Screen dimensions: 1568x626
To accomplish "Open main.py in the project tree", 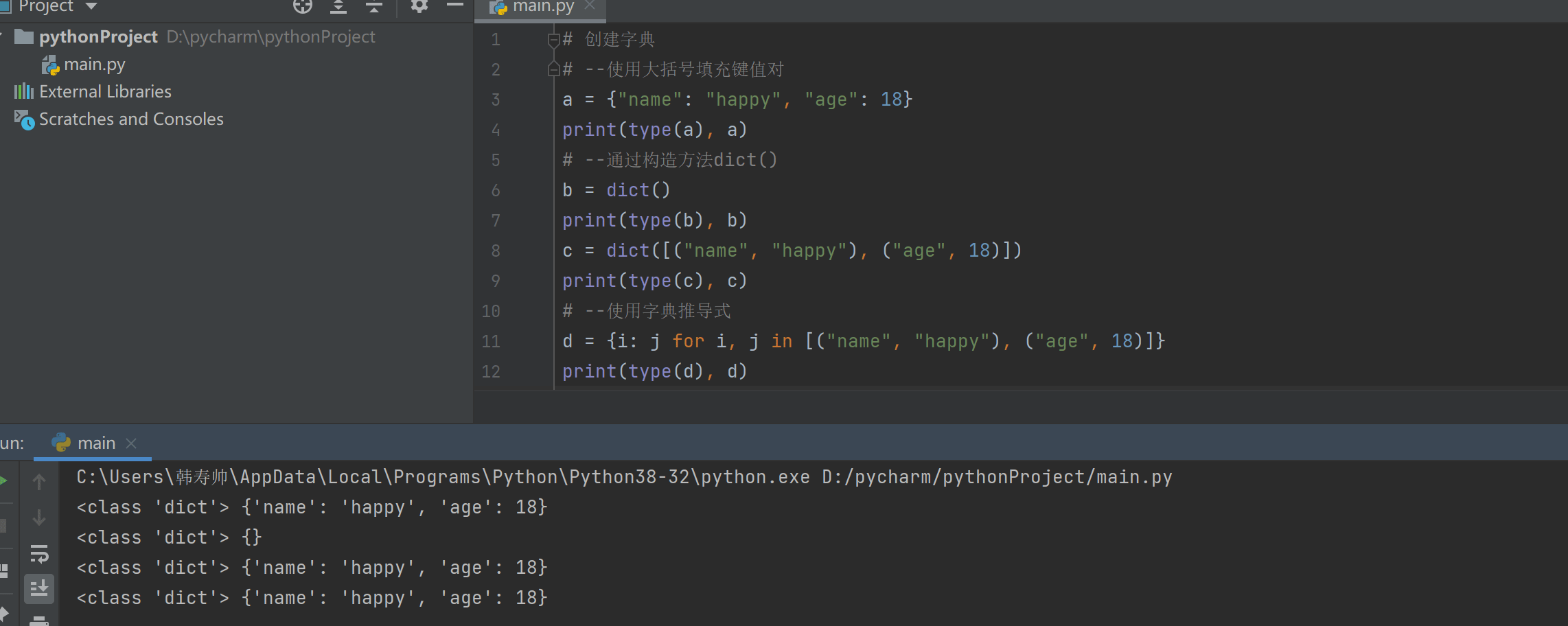I will (94, 65).
